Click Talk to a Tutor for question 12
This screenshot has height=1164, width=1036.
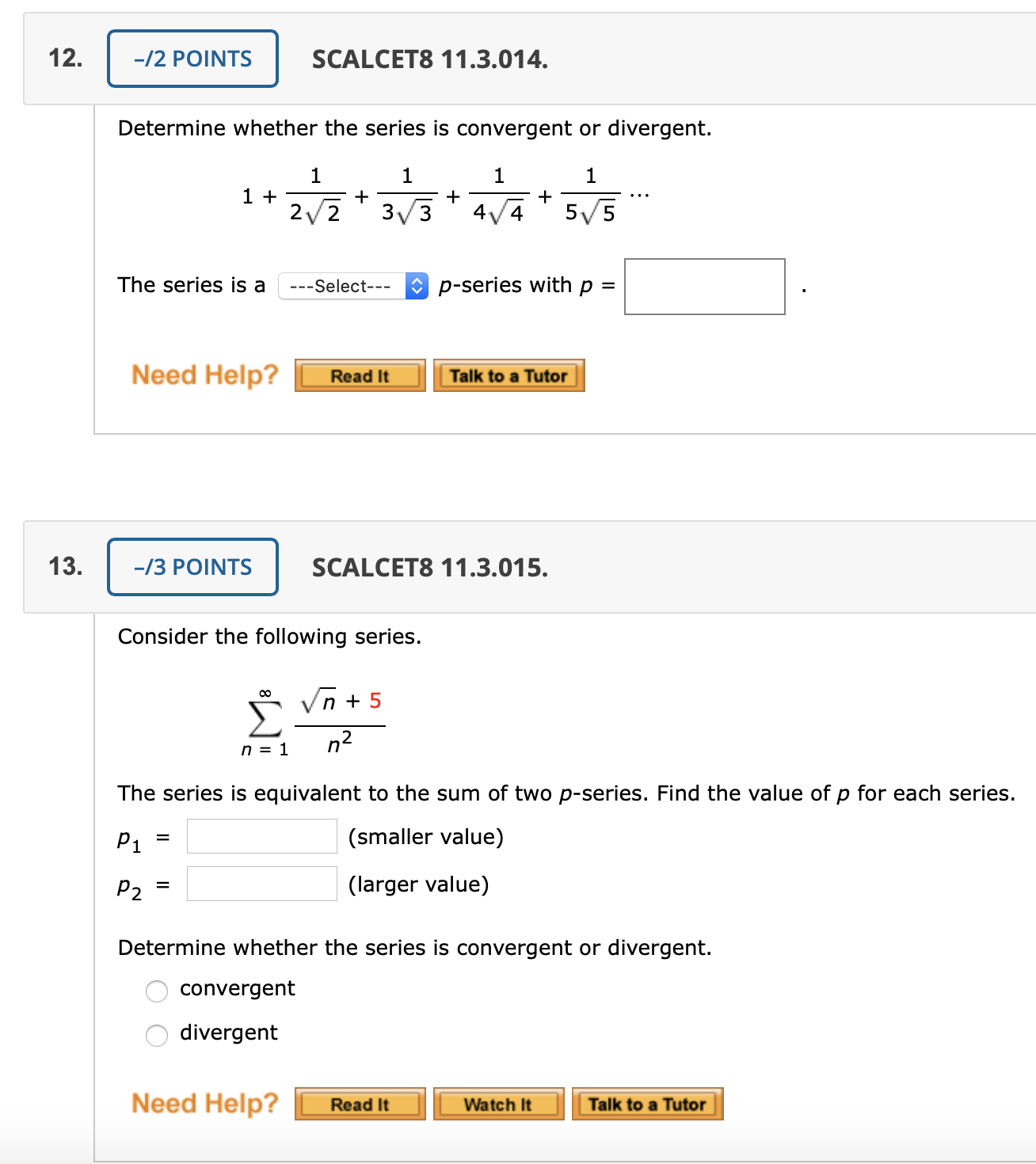508,375
